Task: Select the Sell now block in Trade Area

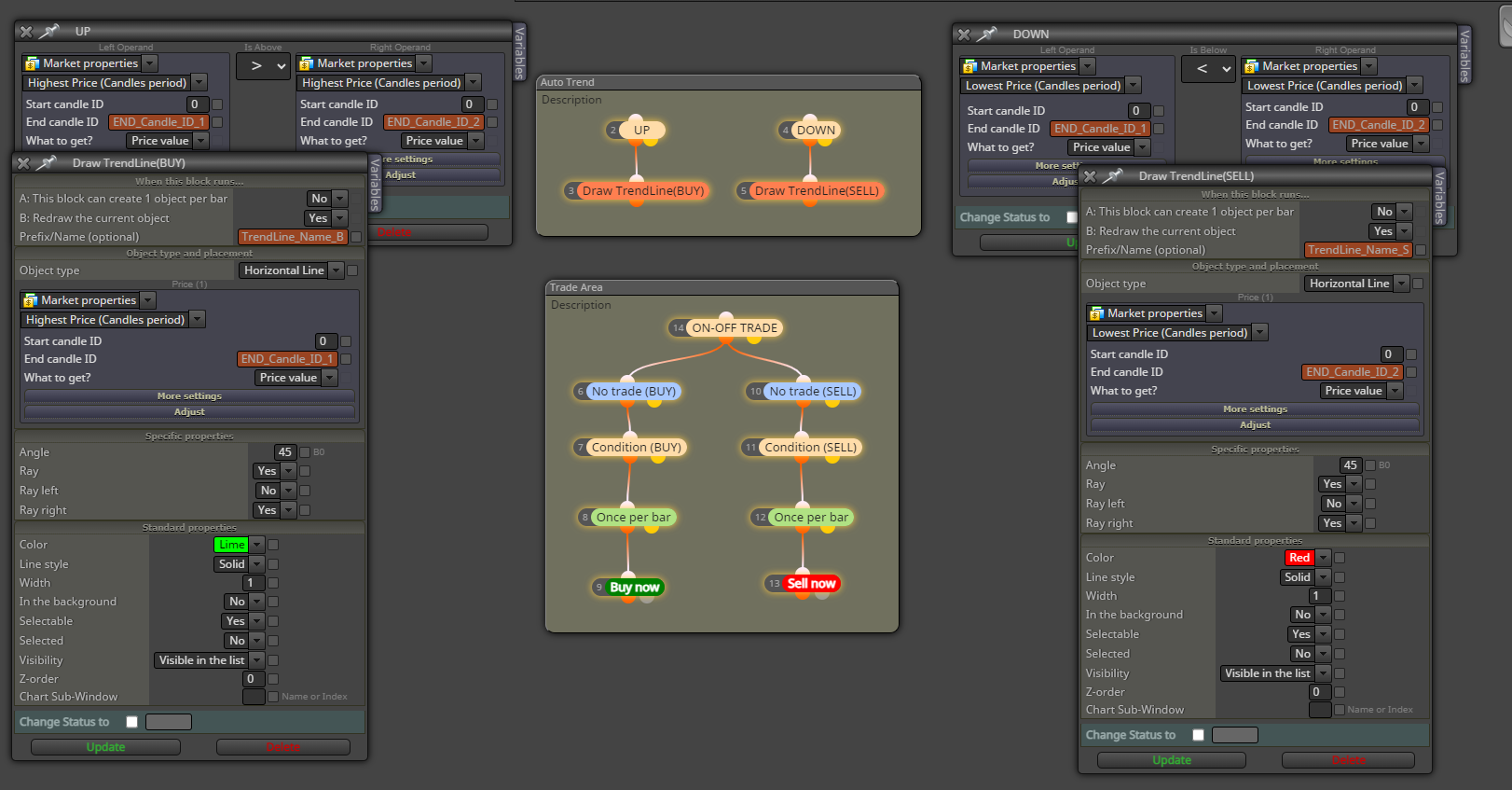Action: point(811,584)
